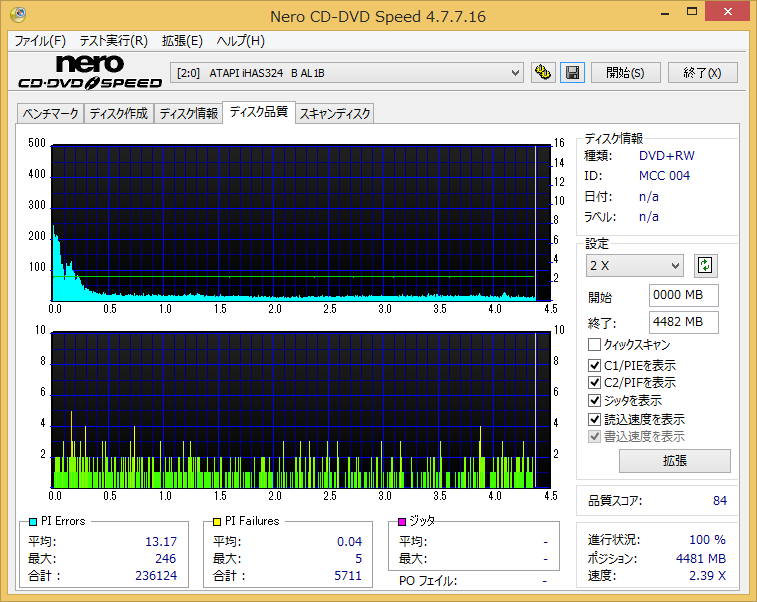Viewport: 757px width, 602px height.
Task: Click the DVD+RW disc type value
Action: coord(667,156)
